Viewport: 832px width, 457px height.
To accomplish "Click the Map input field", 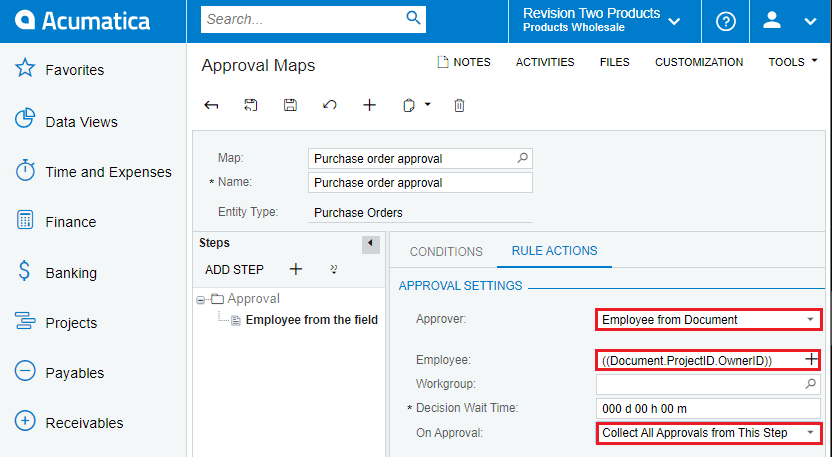I will click(420, 159).
